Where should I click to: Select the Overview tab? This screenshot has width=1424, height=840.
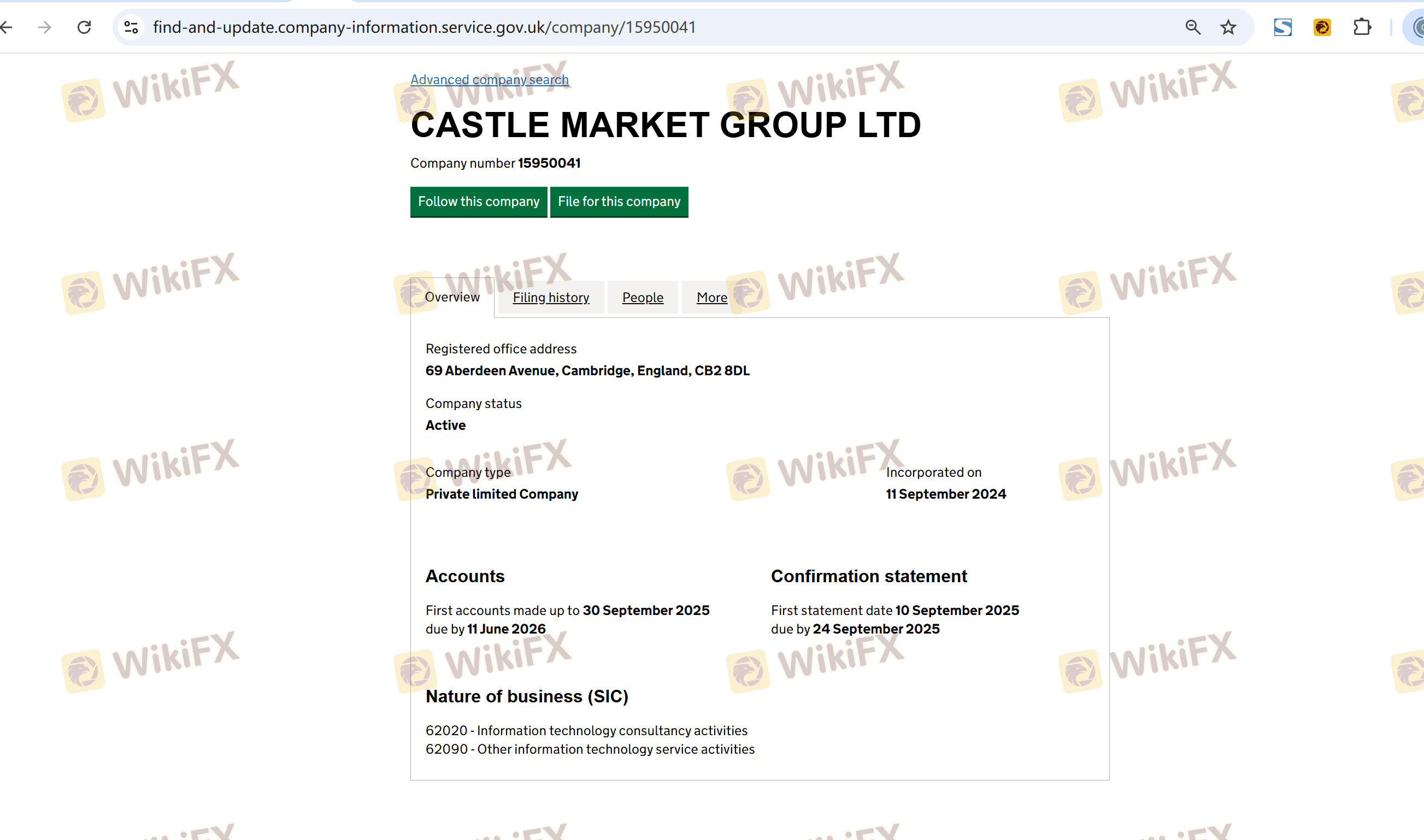452,297
